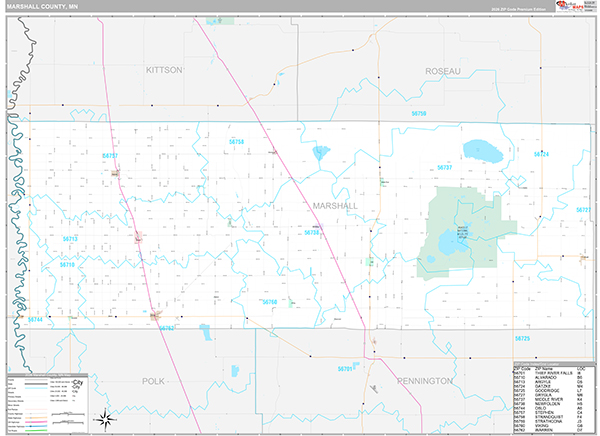Click the large blue lake in northeast Marshall

[483, 152]
